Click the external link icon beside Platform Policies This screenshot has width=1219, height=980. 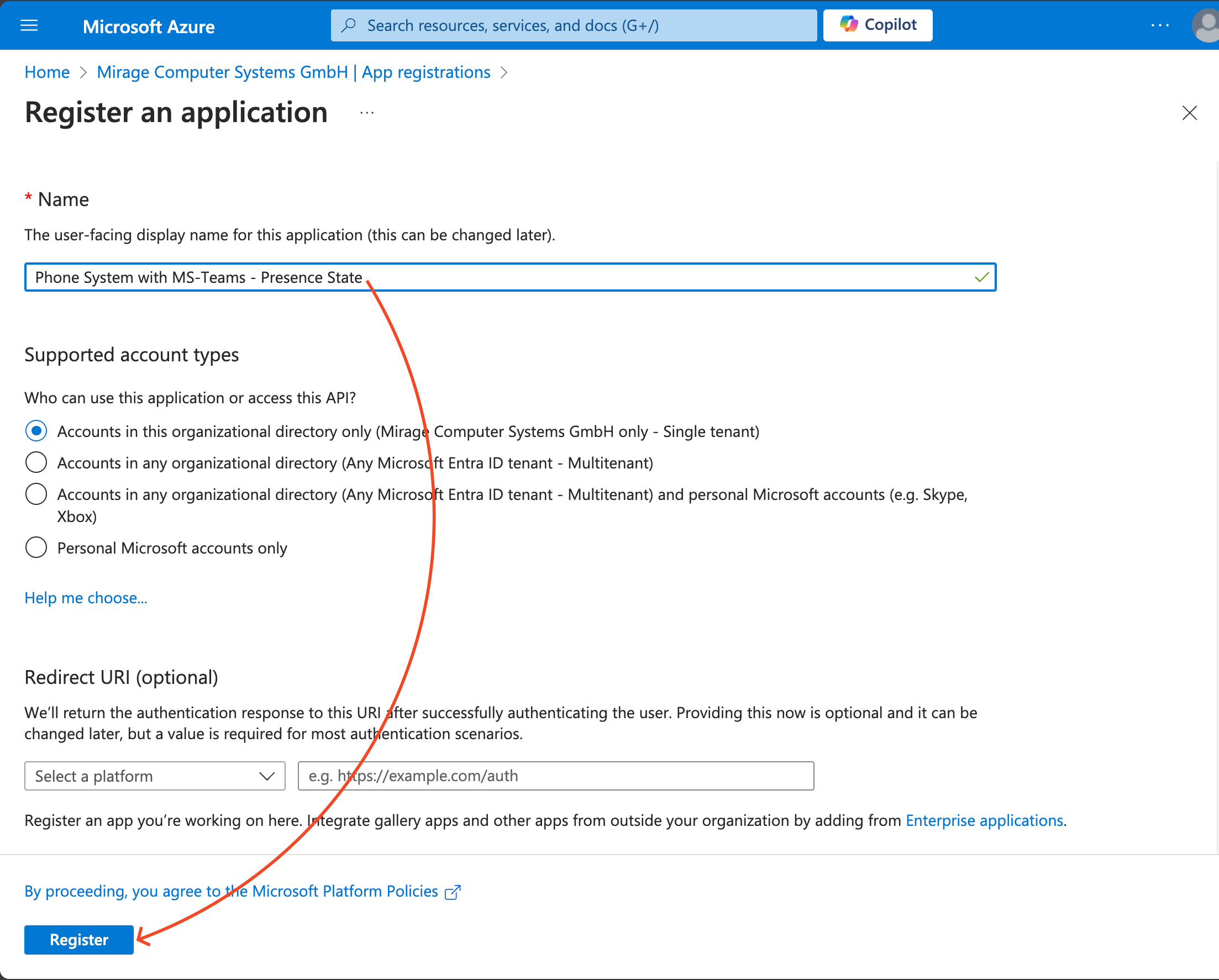point(453,892)
